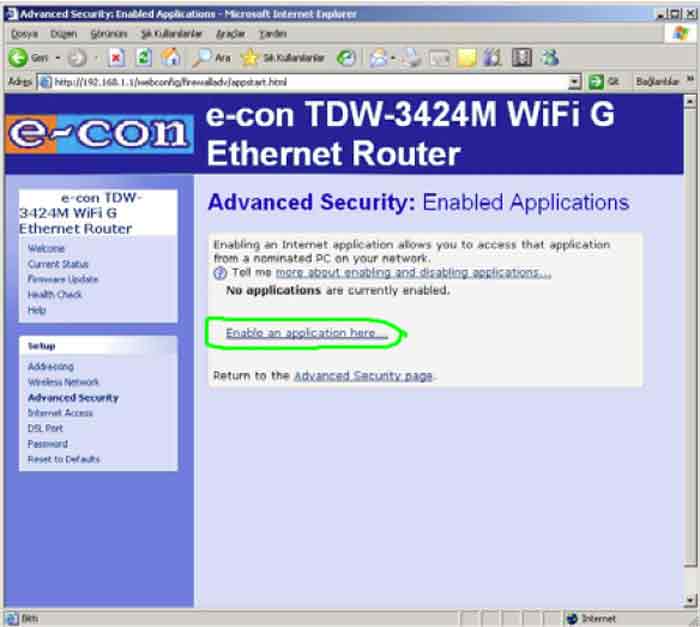Click the printer icon in toolbar
The height and width of the screenshot is (627, 700).
click(x=411, y=58)
